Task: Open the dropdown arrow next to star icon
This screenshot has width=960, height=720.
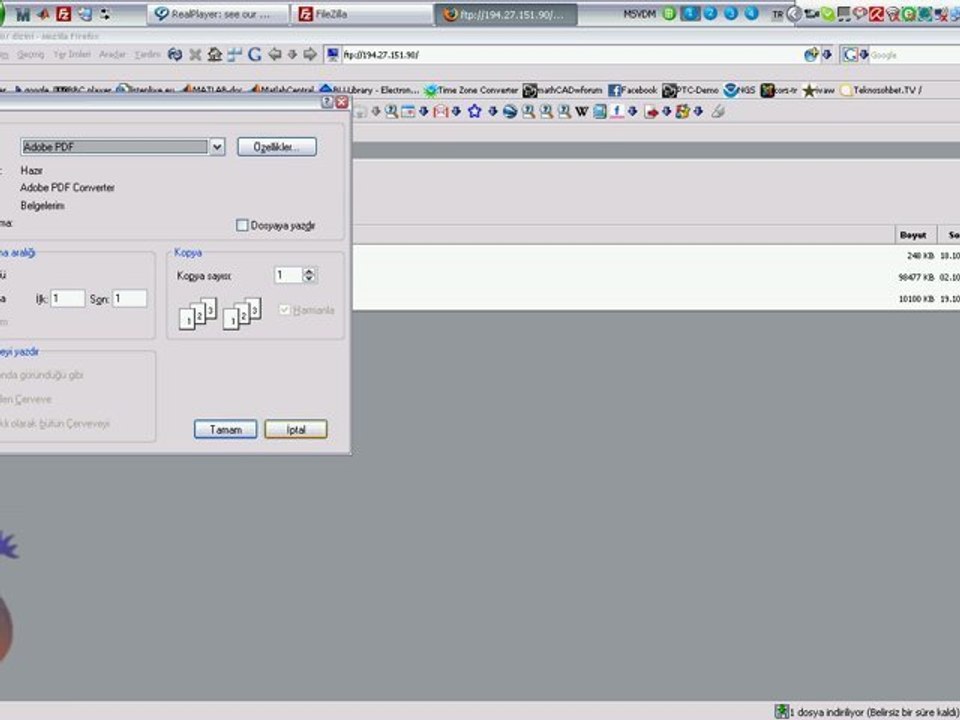Action: point(492,111)
